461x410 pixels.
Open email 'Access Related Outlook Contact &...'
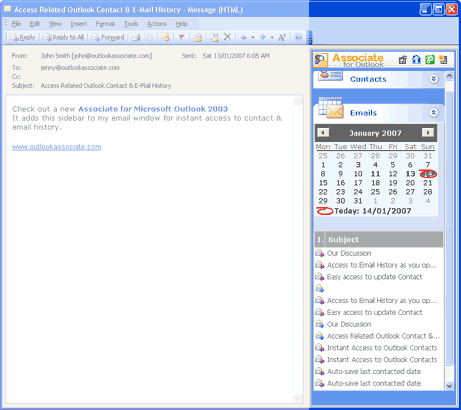379,336
